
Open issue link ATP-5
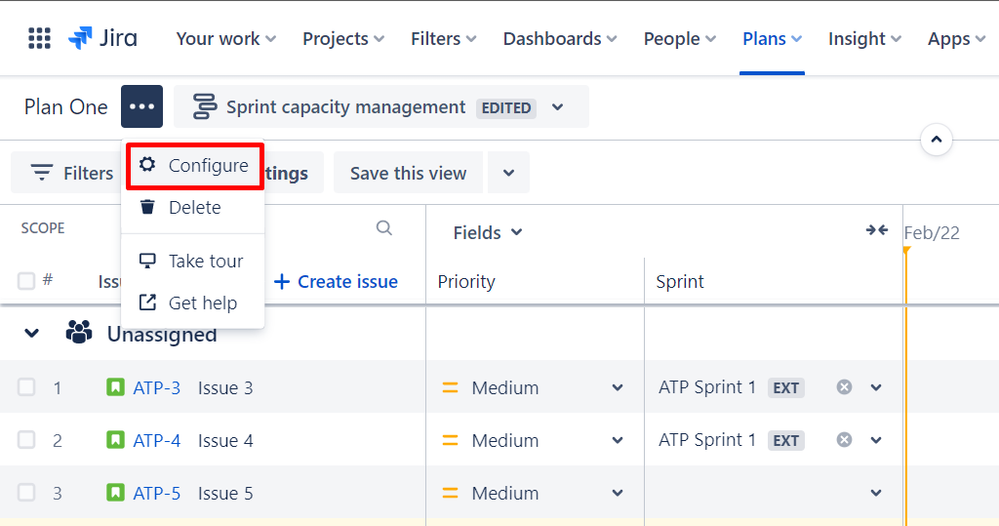[157, 493]
